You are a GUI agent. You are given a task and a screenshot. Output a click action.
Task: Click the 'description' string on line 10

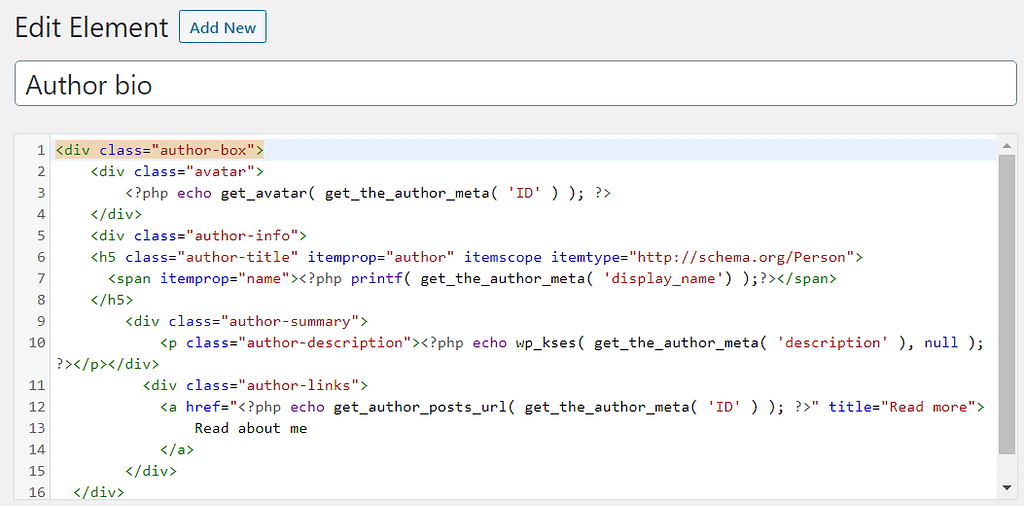click(x=832, y=343)
